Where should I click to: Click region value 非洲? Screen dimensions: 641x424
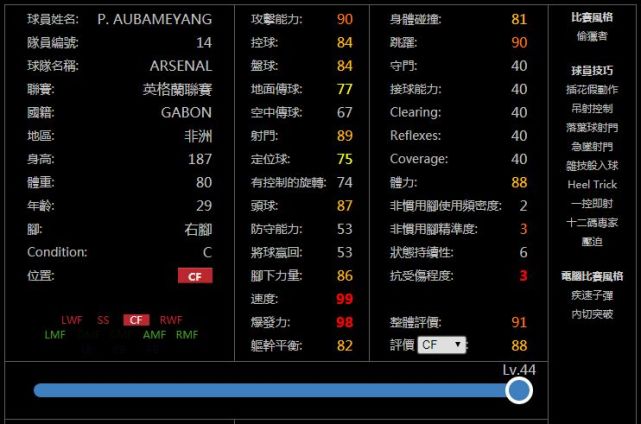pos(198,136)
